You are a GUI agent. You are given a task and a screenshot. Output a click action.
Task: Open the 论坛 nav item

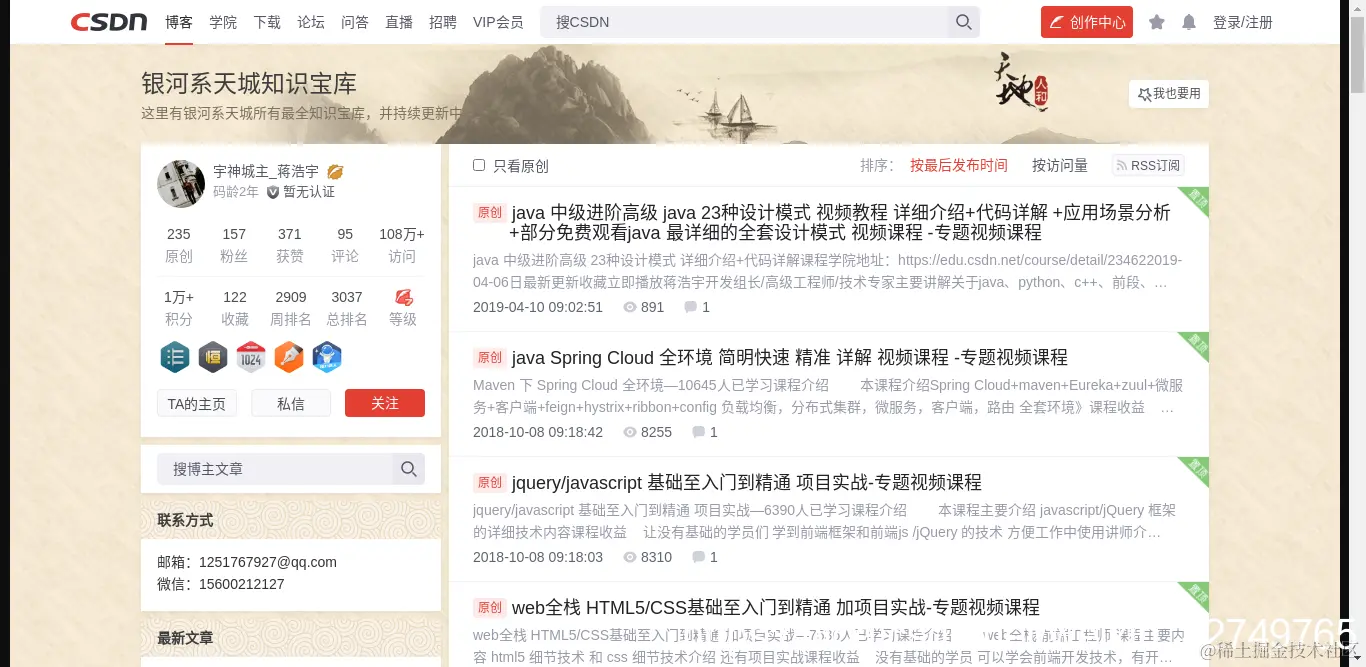(311, 22)
